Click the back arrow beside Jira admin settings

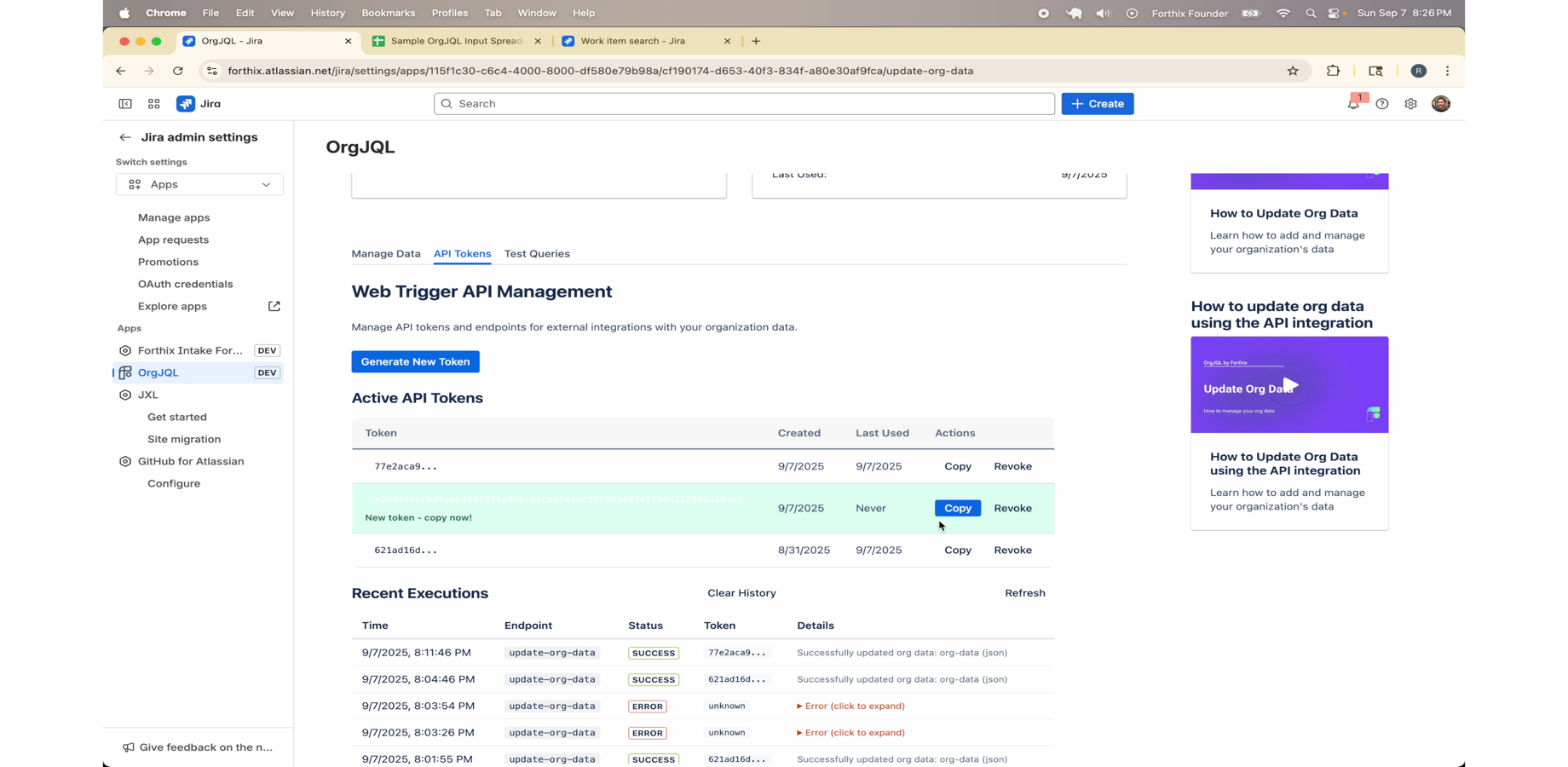click(125, 137)
